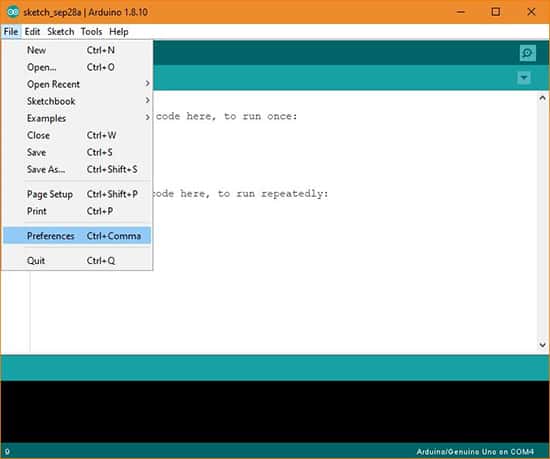Open the Tools menu

point(91,32)
